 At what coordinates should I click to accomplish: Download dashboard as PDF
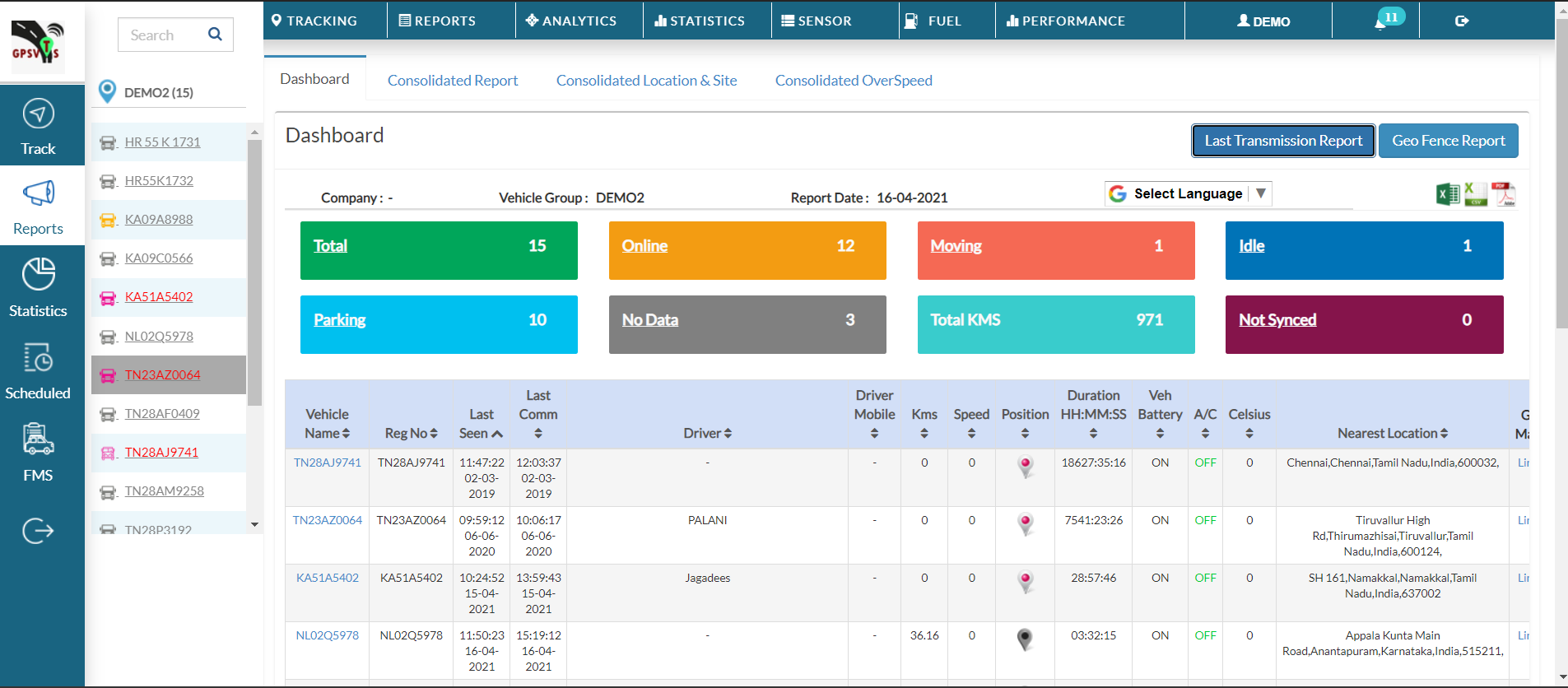[1504, 194]
